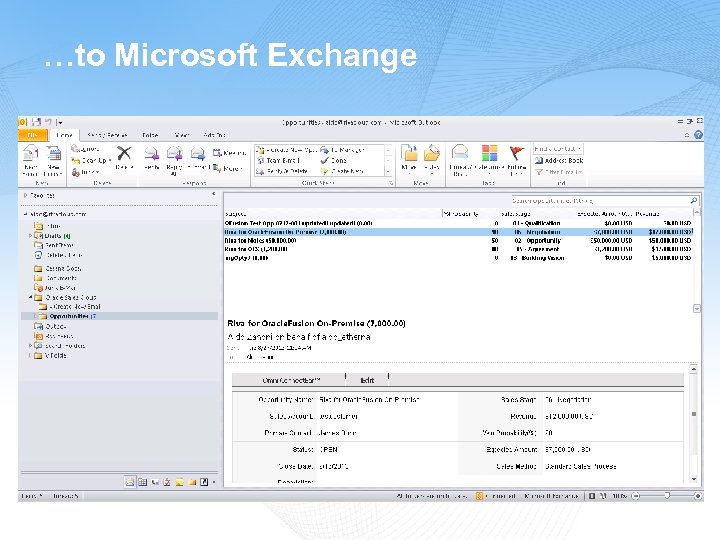Open the Clean Up dropdown

tap(91, 160)
